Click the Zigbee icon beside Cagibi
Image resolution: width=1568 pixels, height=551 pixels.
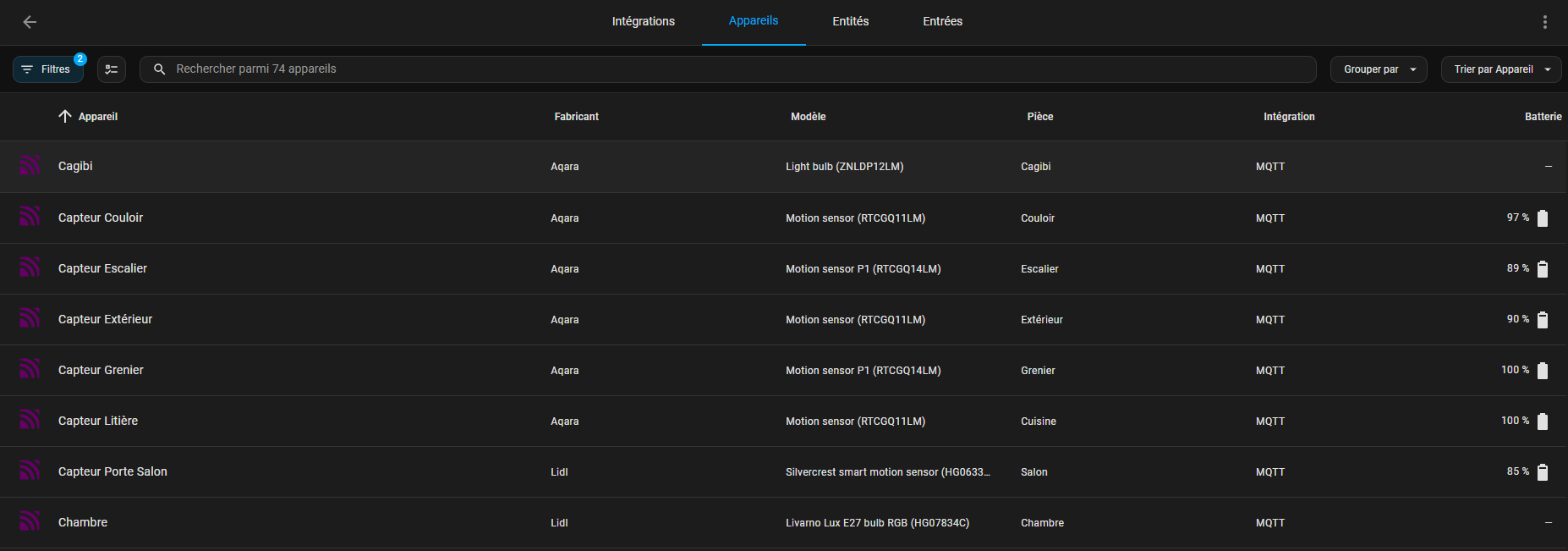30,166
